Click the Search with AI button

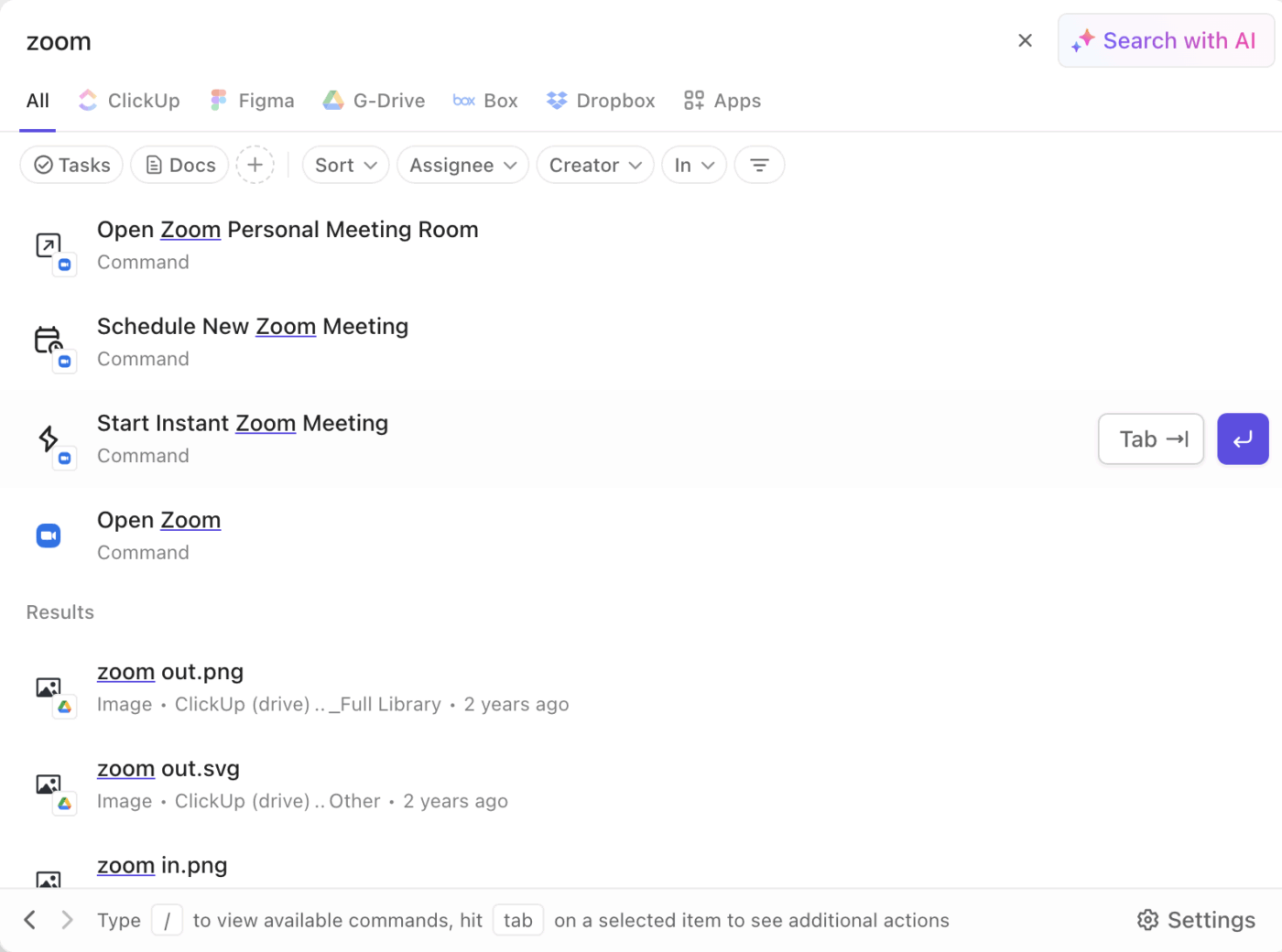pyautogui.click(x=1165, y=40)
